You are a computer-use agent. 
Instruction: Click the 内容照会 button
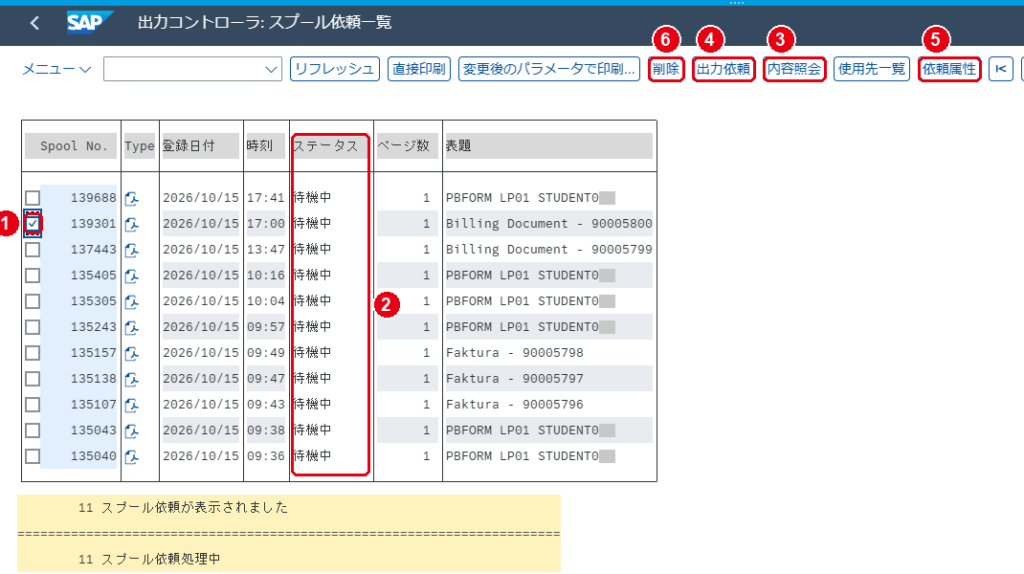794,69
